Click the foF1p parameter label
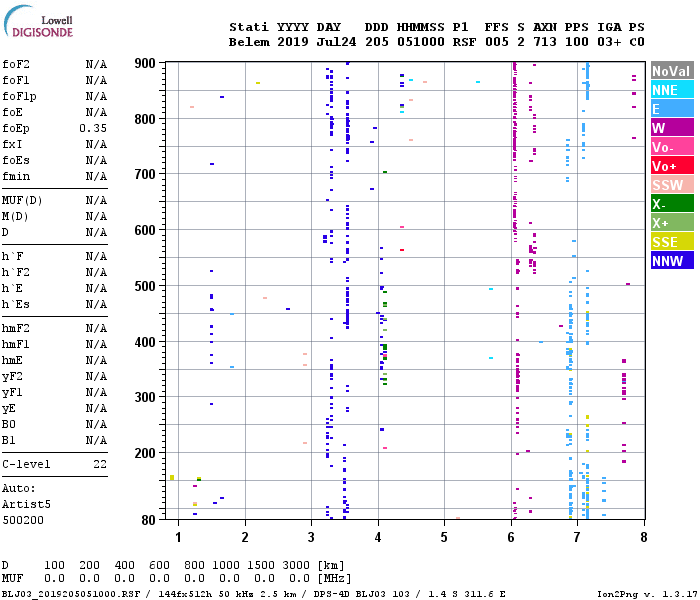700x600 pixels. [19, 96]
